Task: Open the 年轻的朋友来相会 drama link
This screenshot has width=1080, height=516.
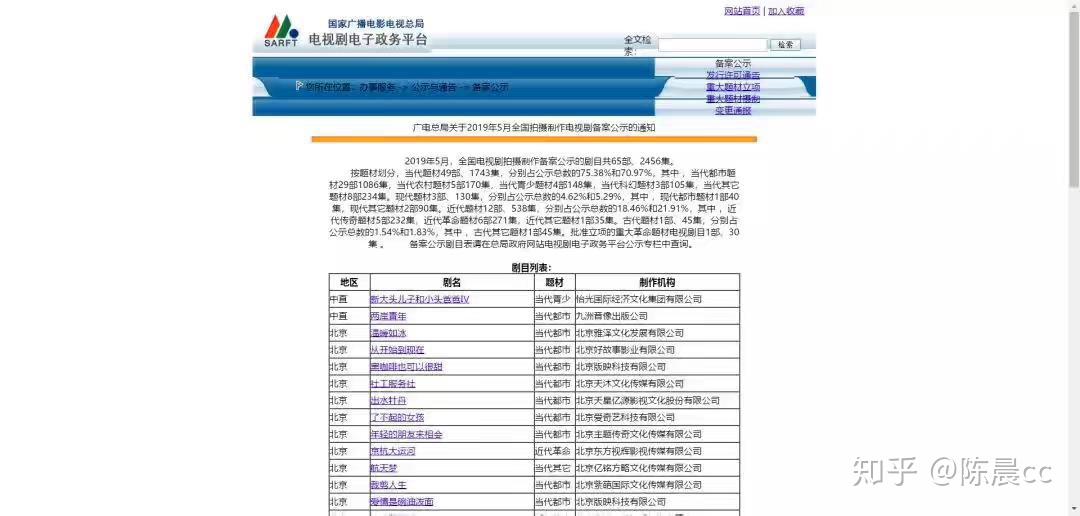Action: click(406, 434)
